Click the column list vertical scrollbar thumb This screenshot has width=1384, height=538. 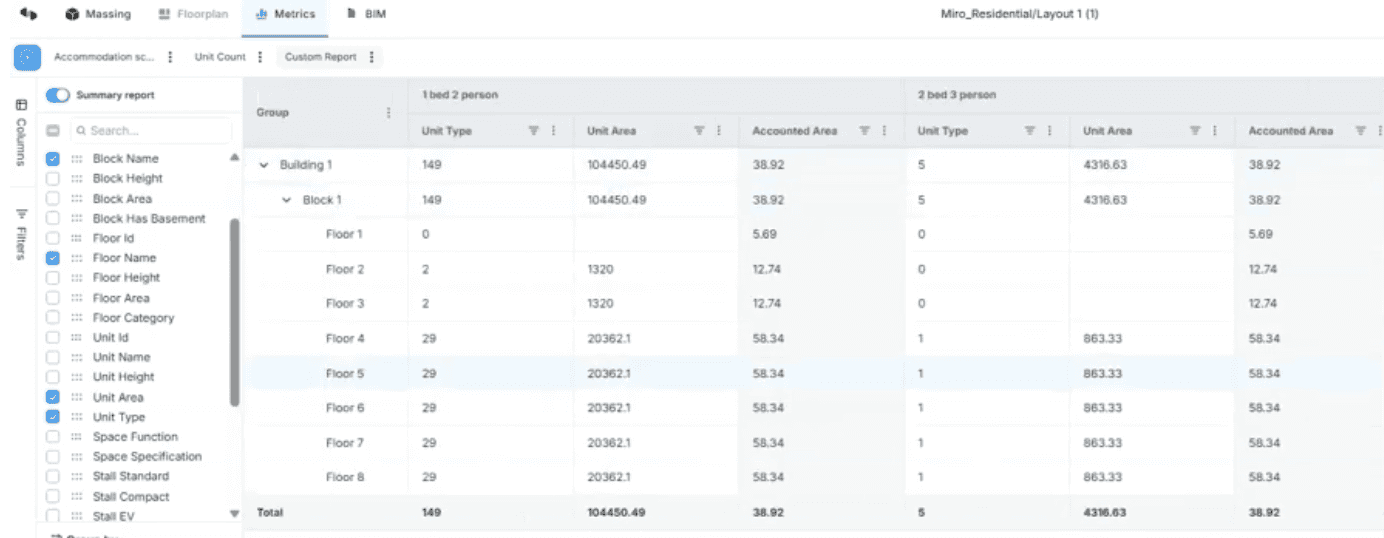[x=235, y=313]
